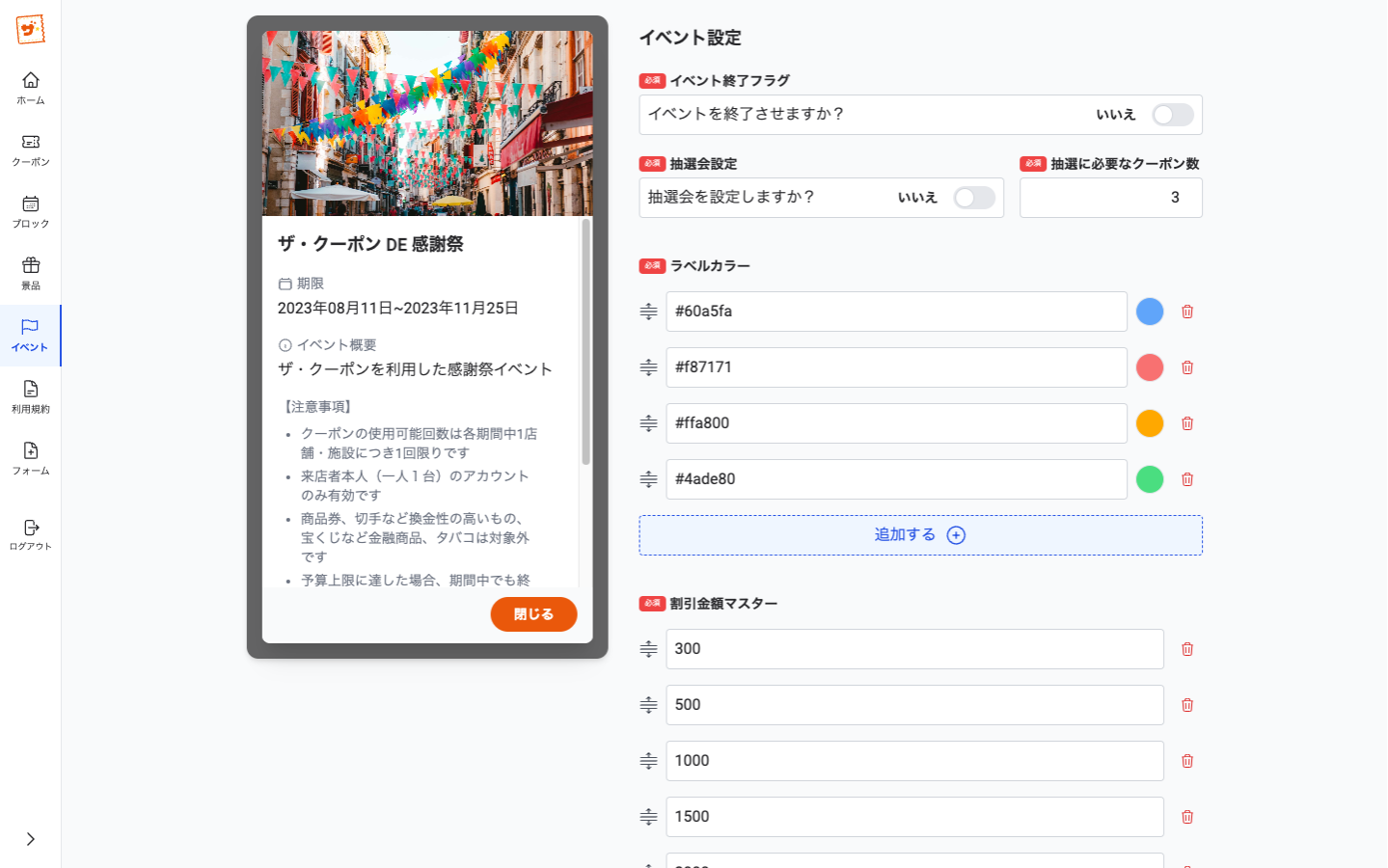Open the green #4ade80 color swatch
The image size is (1388, 868).
pos(1150,479)
